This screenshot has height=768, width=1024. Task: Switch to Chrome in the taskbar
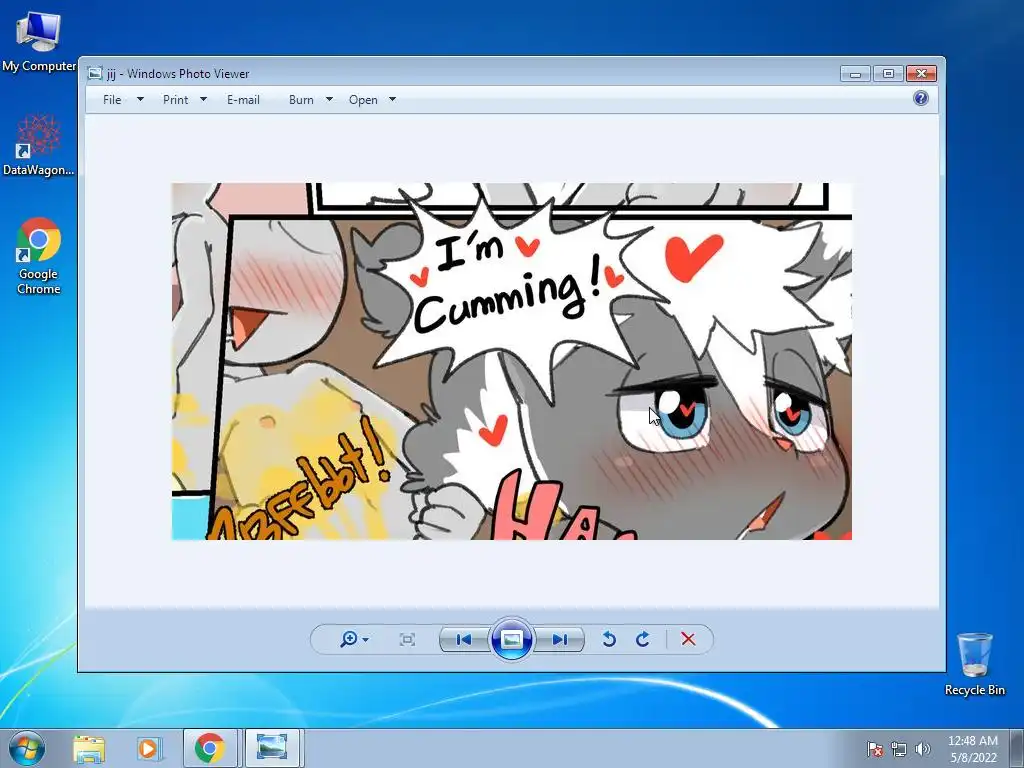(x=210, y=748)
